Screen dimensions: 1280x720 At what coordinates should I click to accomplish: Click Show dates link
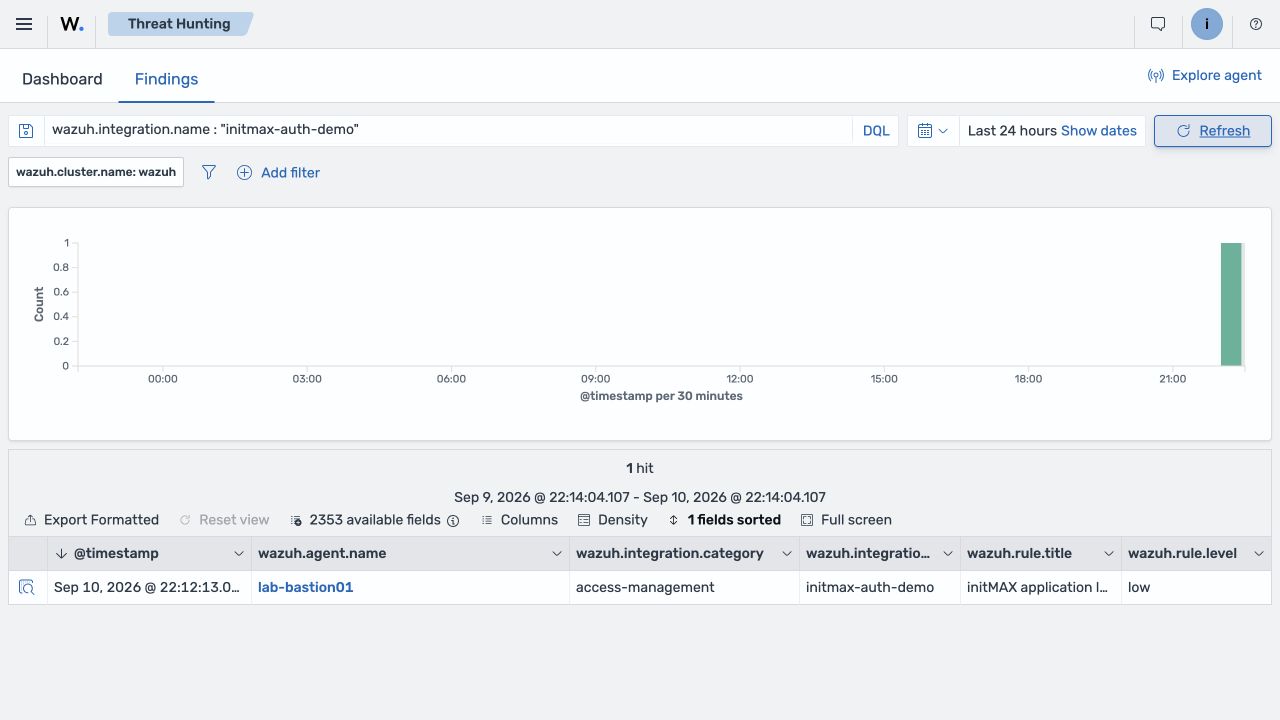pos(1099,131)
